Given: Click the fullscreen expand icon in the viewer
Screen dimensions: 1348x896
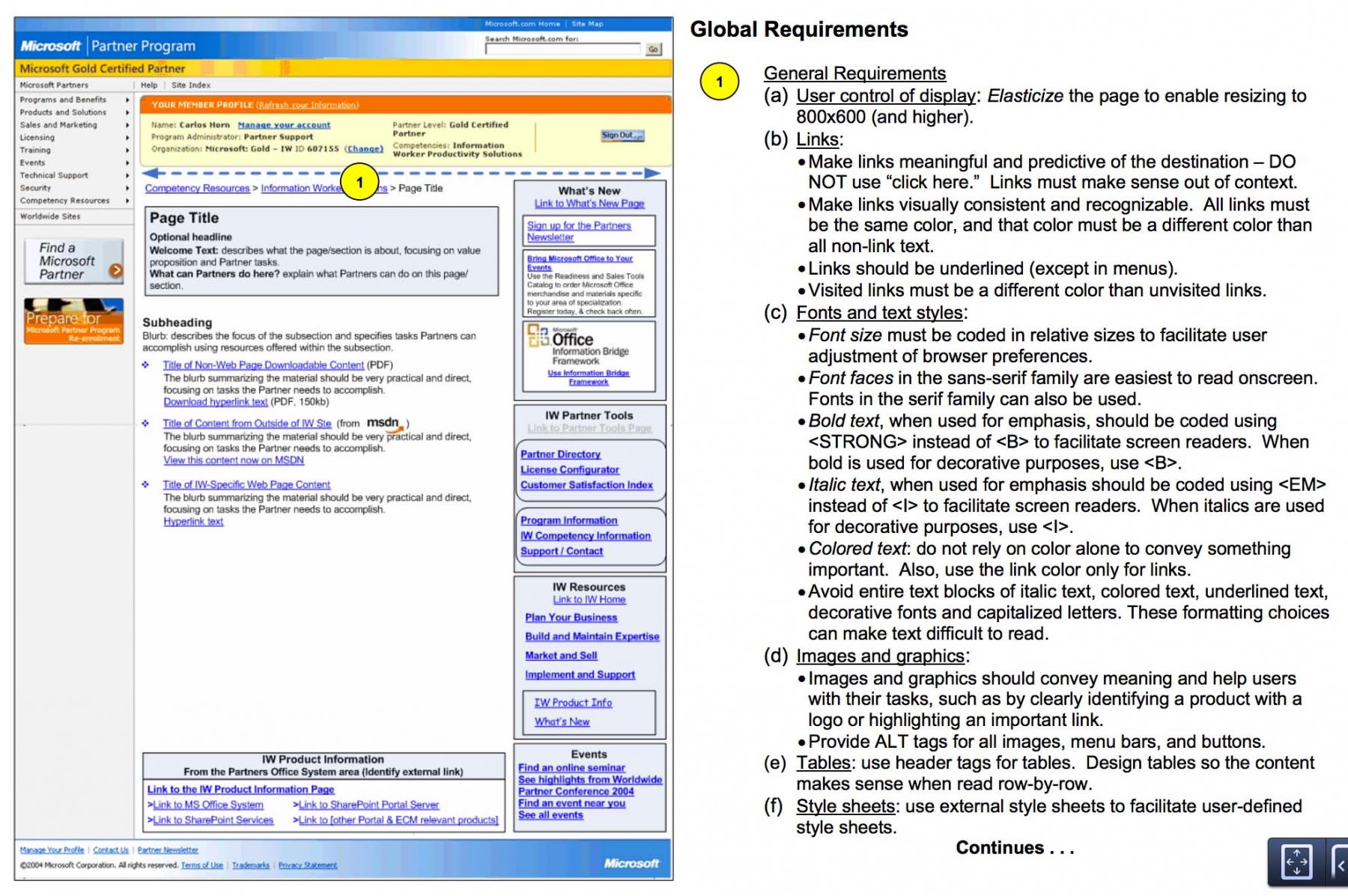Looking at the screenshot, I should click(1296, 862).
